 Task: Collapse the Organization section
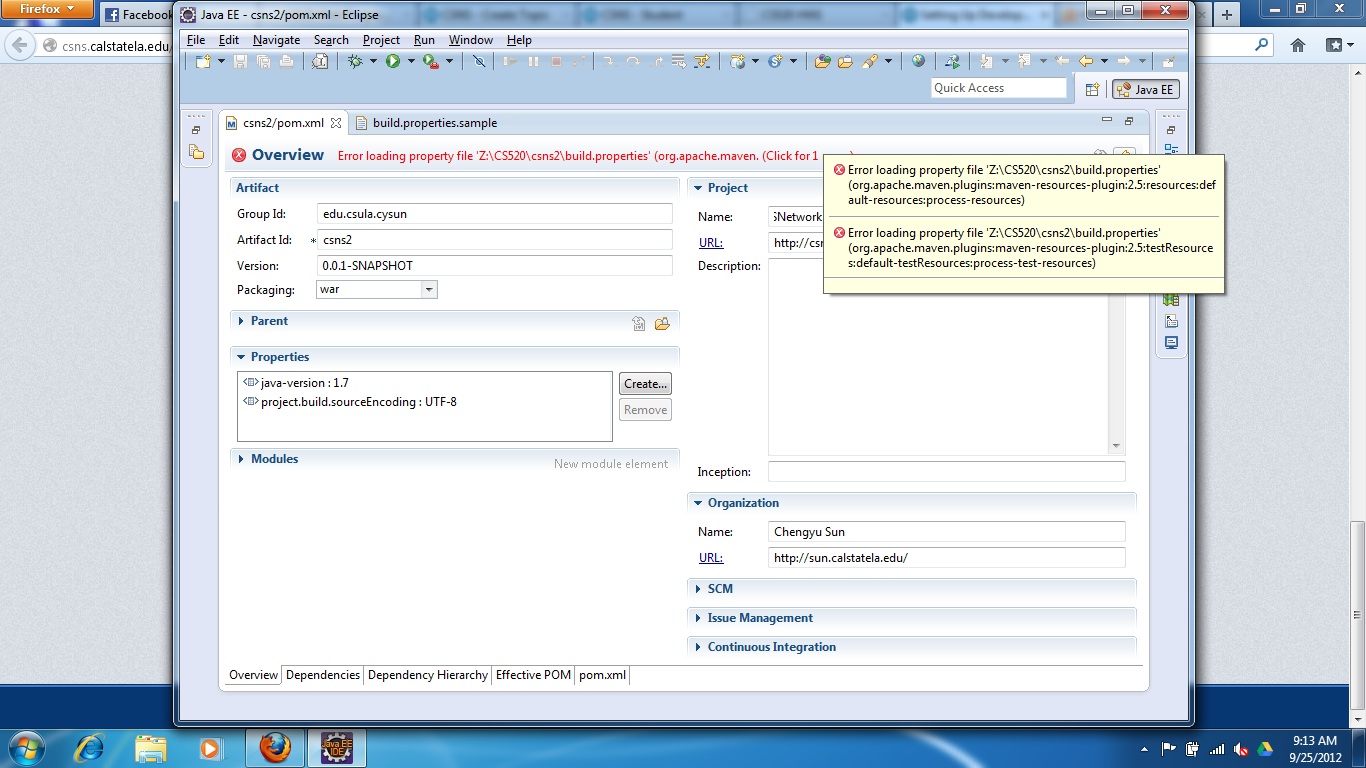742,503
